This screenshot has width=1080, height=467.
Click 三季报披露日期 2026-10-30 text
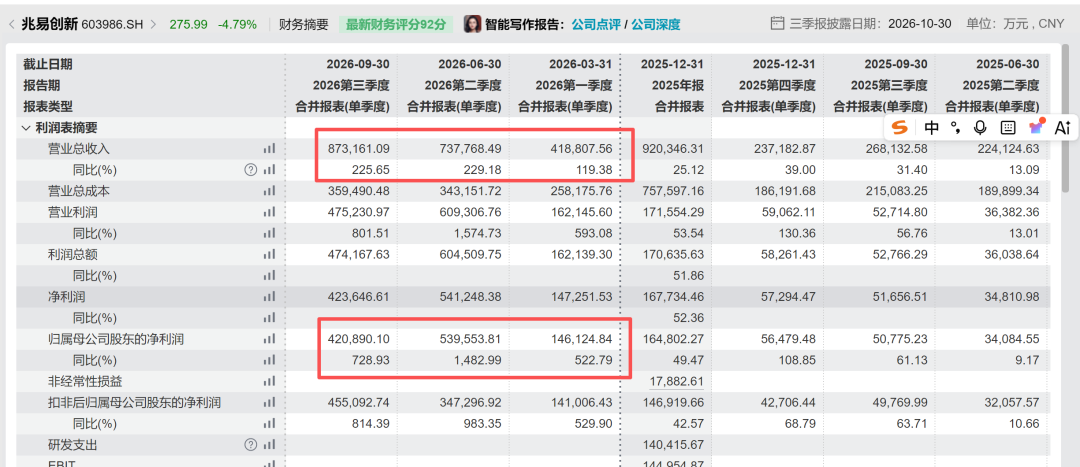point(870,24)
